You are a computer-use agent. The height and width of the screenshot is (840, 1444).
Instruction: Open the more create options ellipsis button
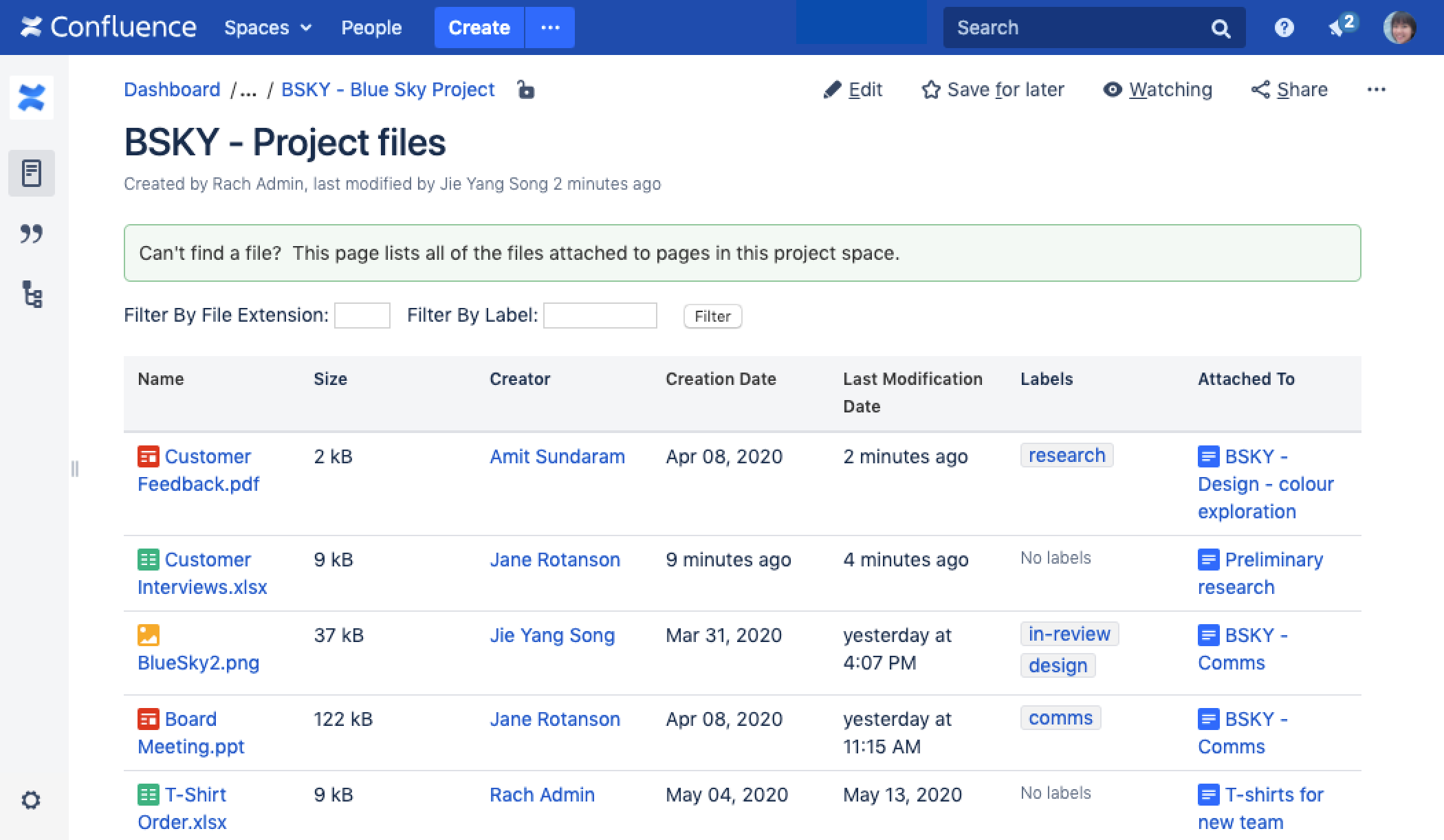[550, 27]
